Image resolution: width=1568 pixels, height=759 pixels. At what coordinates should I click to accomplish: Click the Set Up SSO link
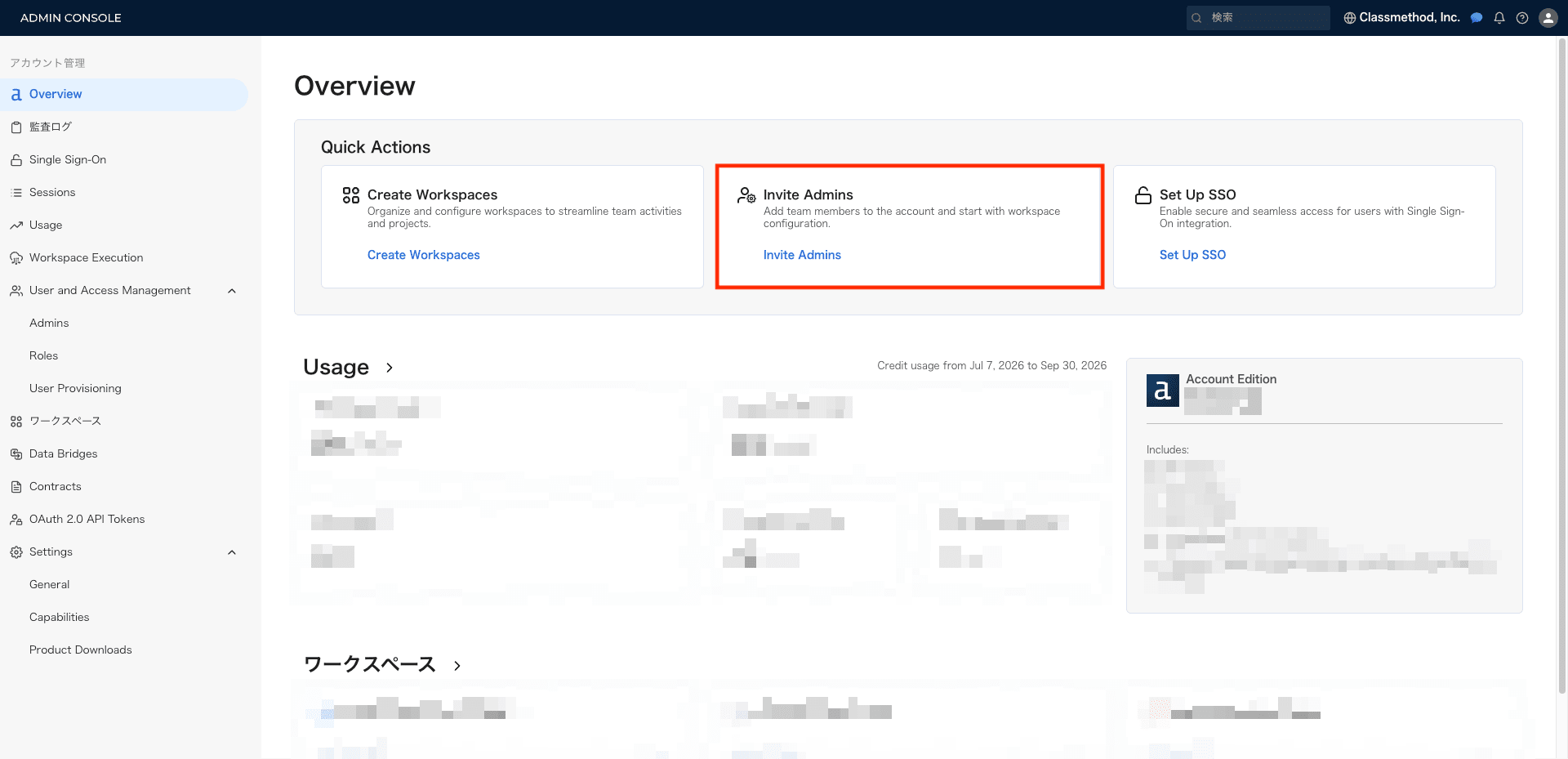[1192, 255]
